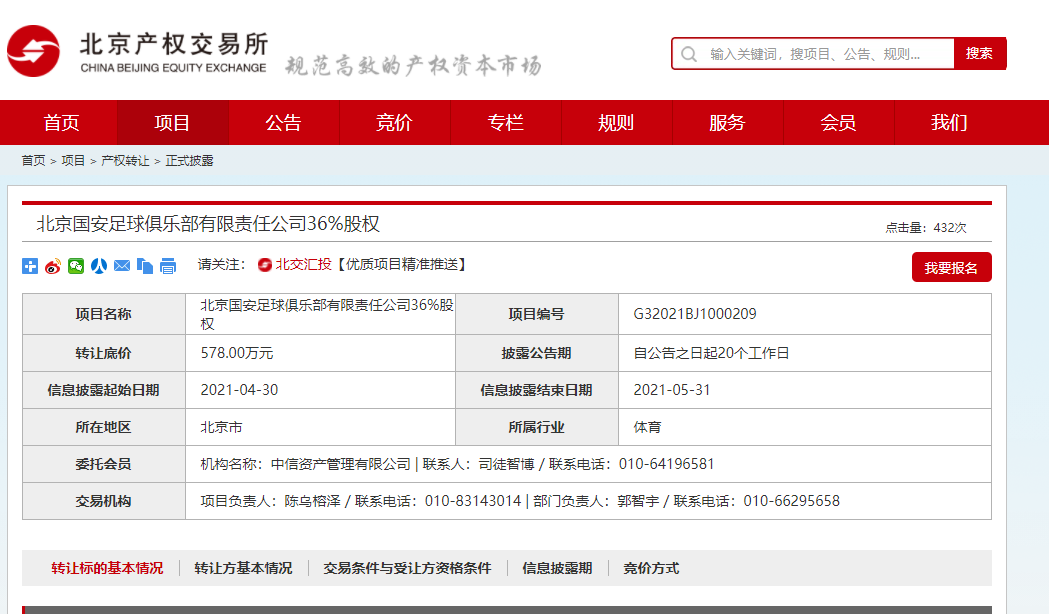
Task: Switch to 转让标的基本情况 tab
Action: pyautogui.click(x=107, y=568)
